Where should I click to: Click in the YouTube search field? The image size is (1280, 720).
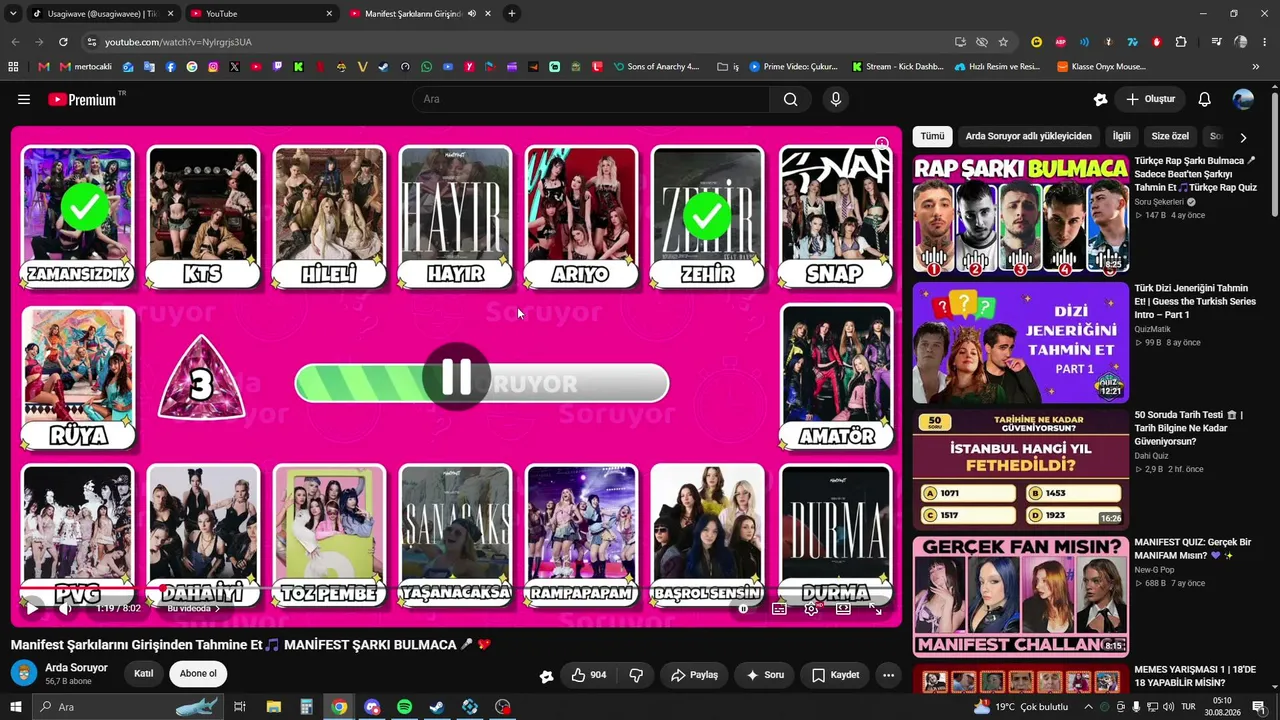click(x=590, y=99)
